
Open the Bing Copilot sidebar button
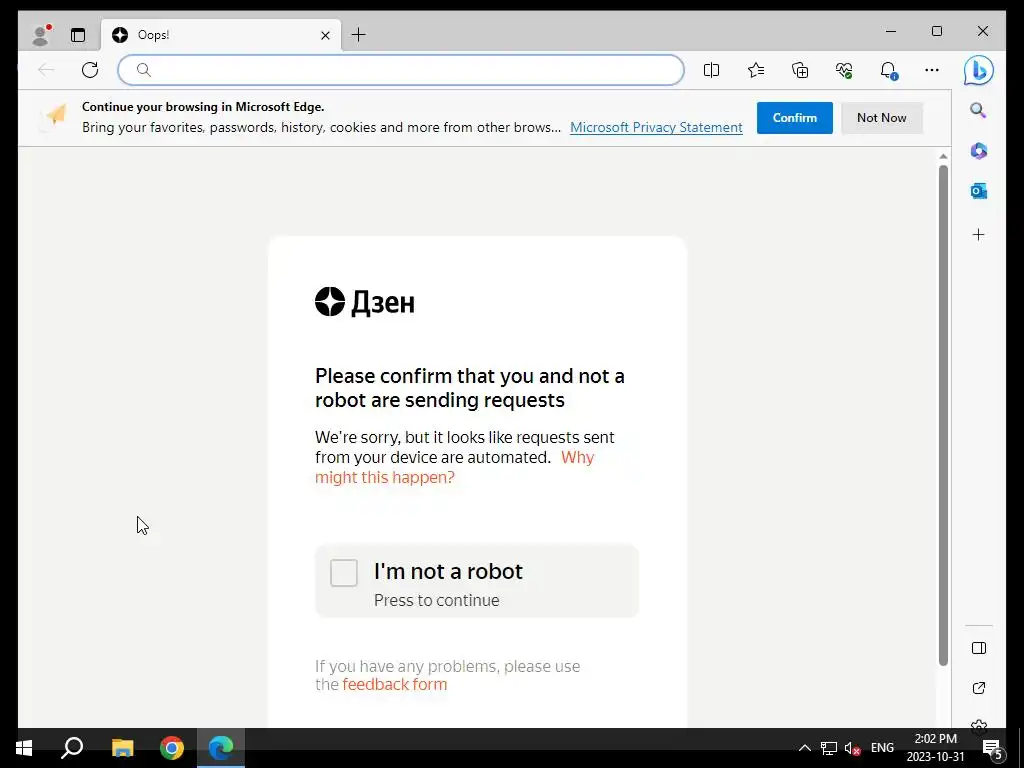(x=978, y=71)
